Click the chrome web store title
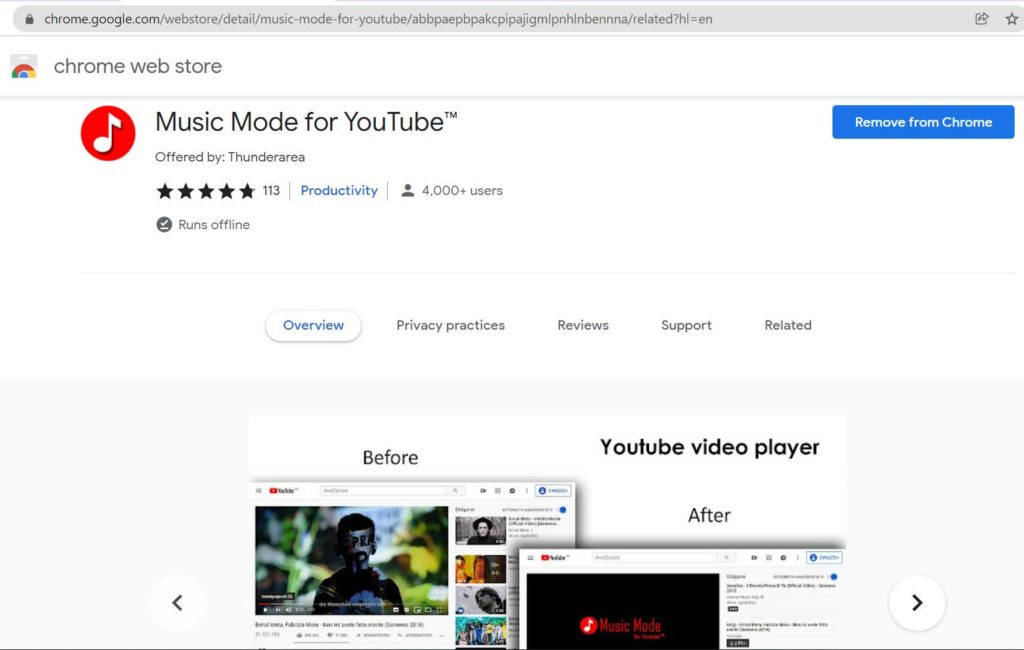 pos(138,67)
